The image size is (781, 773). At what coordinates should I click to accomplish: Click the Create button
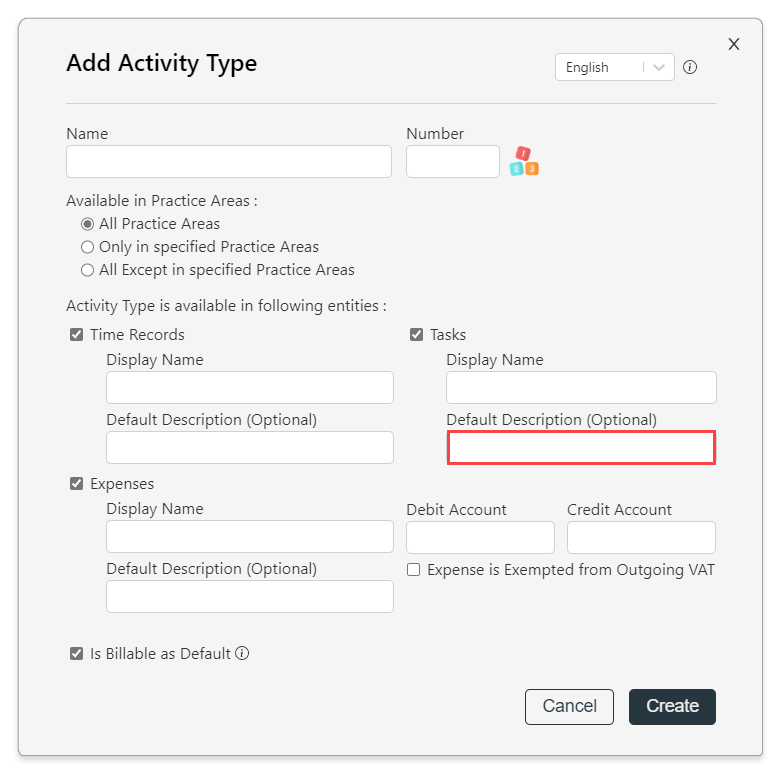click(672, 707)
